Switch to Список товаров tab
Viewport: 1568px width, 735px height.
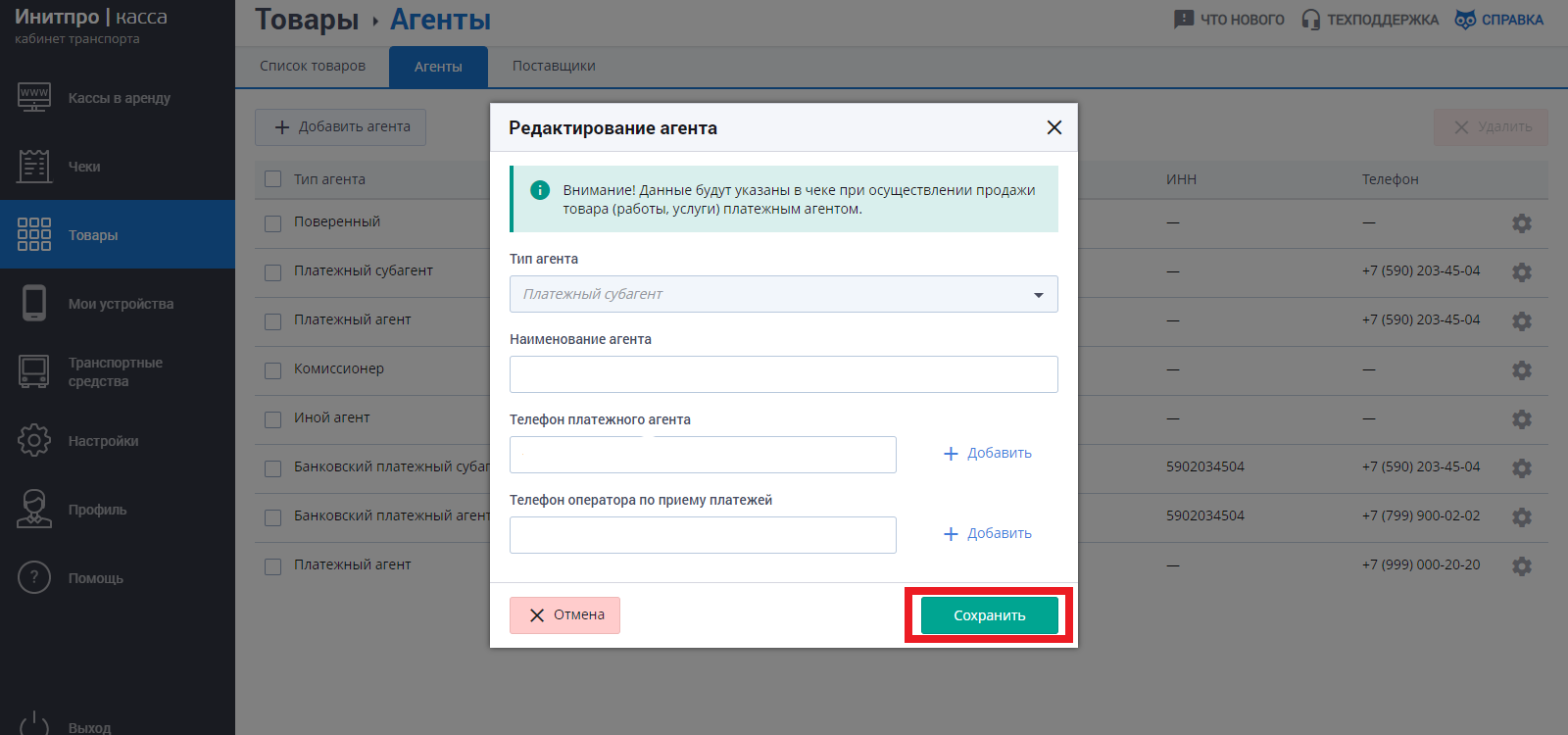click(x=313, y=66)
